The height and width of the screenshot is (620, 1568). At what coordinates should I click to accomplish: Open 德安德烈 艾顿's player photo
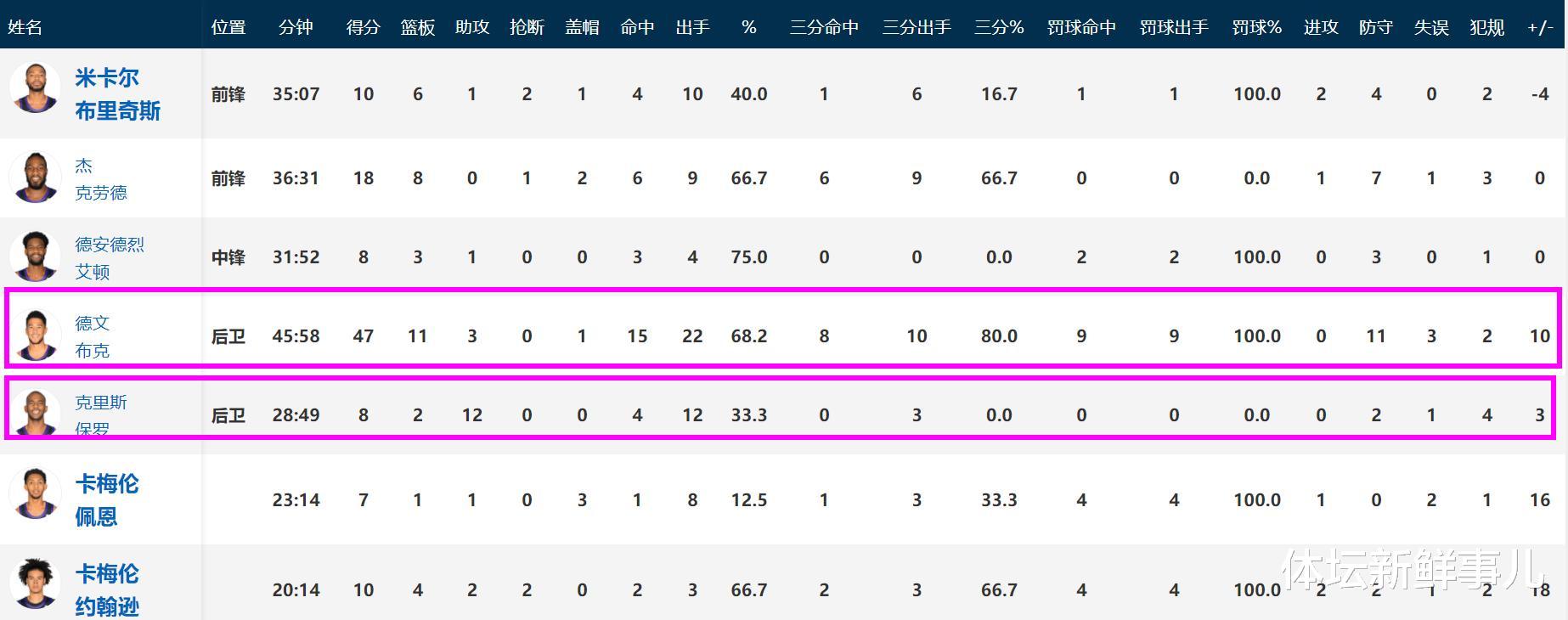click(35, 256)
